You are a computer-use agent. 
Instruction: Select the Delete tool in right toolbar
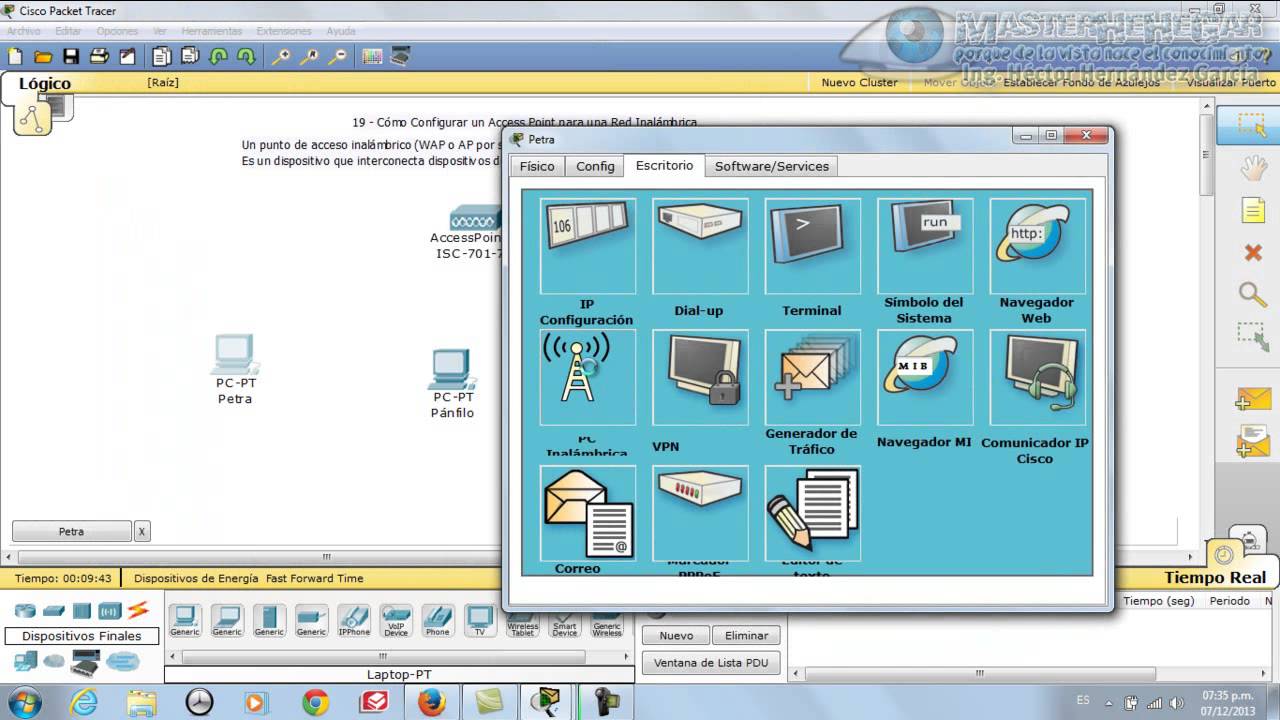[x=1253, y=252]
